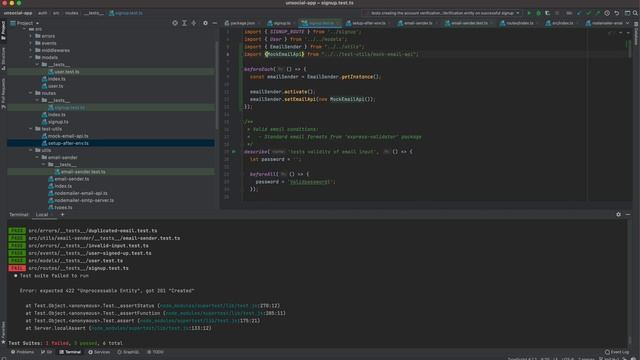The image size is (640, 360).
Task: Toggle the Pull Requests side tab
Action: [3, 93]
